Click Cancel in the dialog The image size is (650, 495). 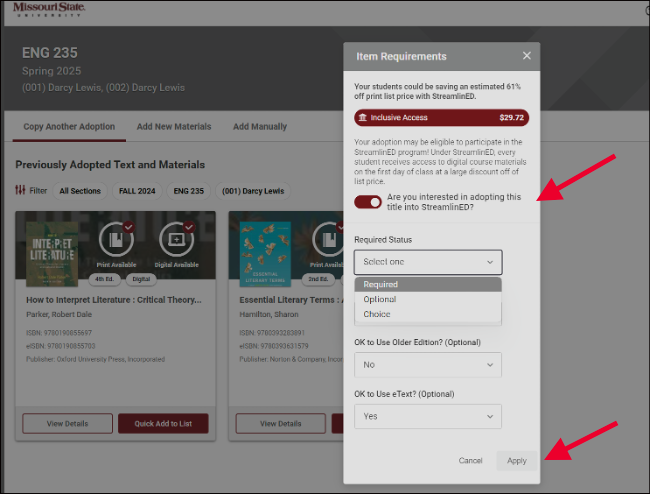470,461
